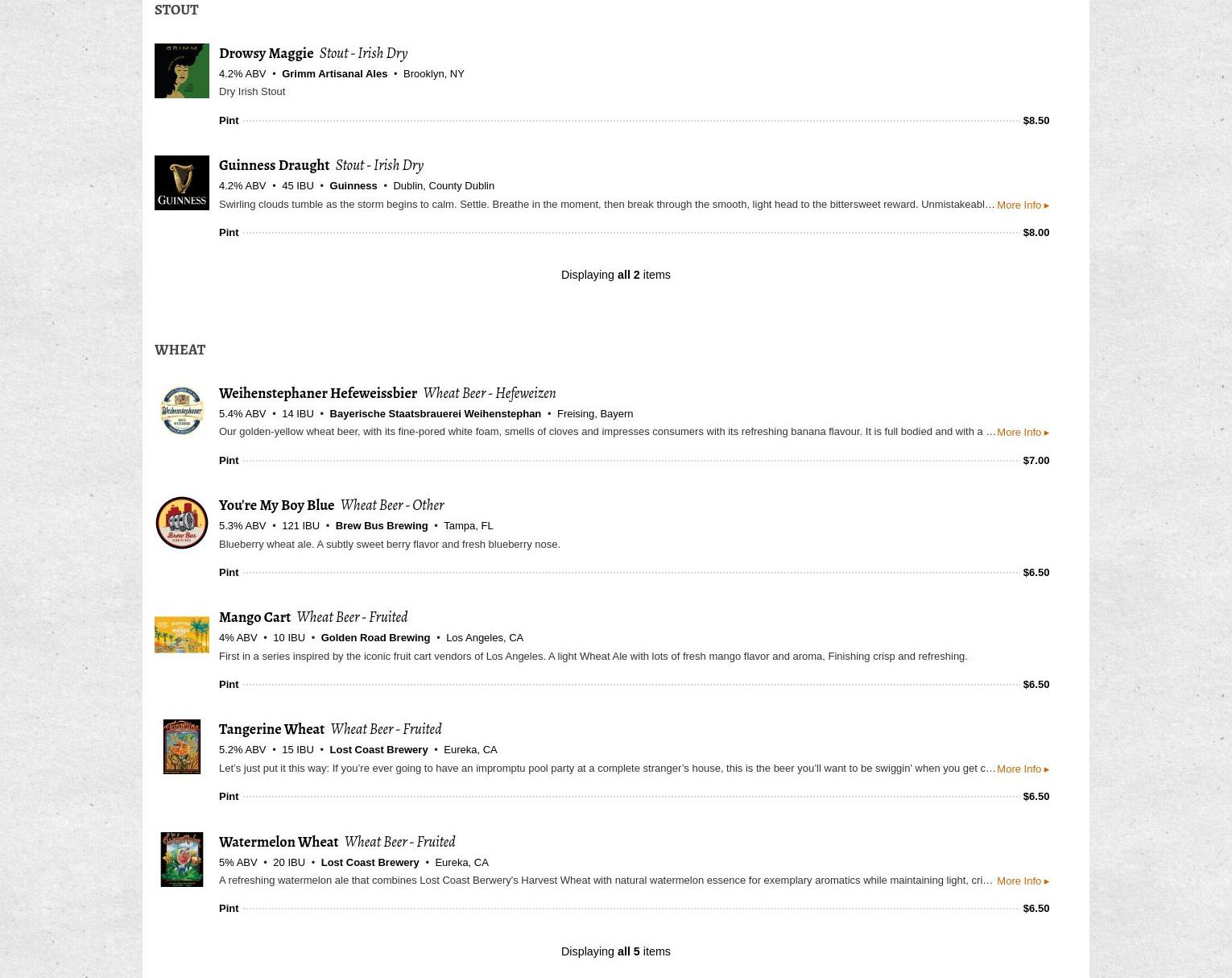This screenshot has width=1232, height=978.
Task: Click the Drowsy Maggie beer logo
Action: 181,71
